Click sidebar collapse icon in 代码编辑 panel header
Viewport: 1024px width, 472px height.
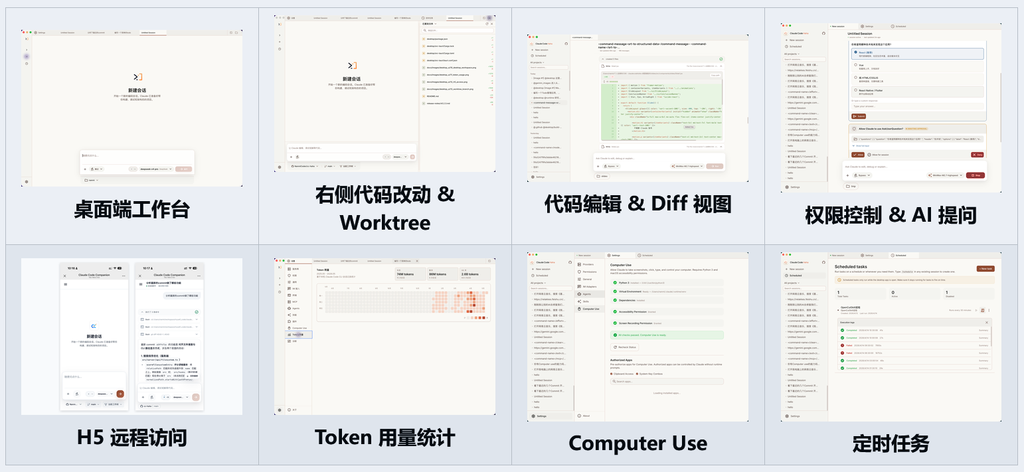coord(566,44)
